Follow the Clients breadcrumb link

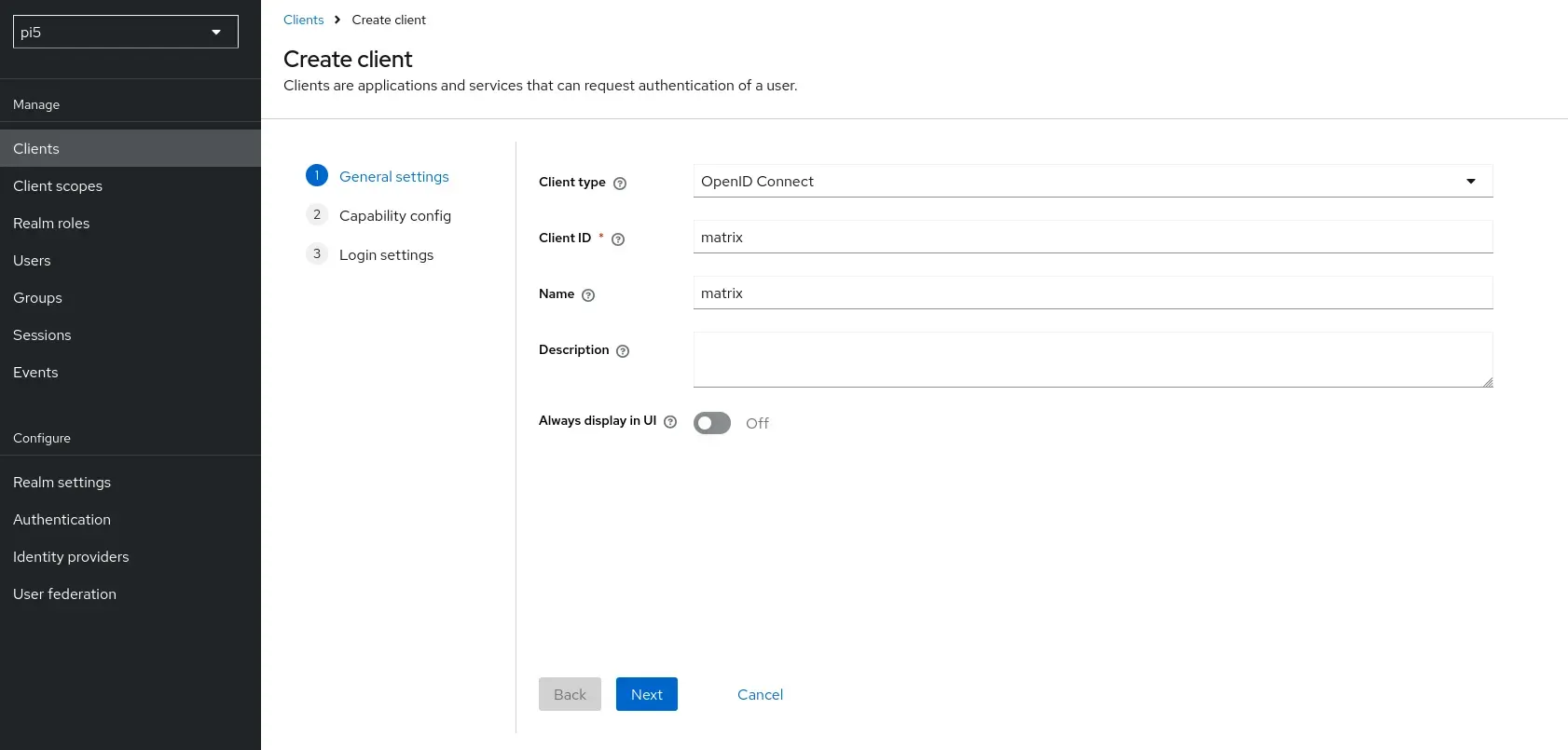point(304,20)
